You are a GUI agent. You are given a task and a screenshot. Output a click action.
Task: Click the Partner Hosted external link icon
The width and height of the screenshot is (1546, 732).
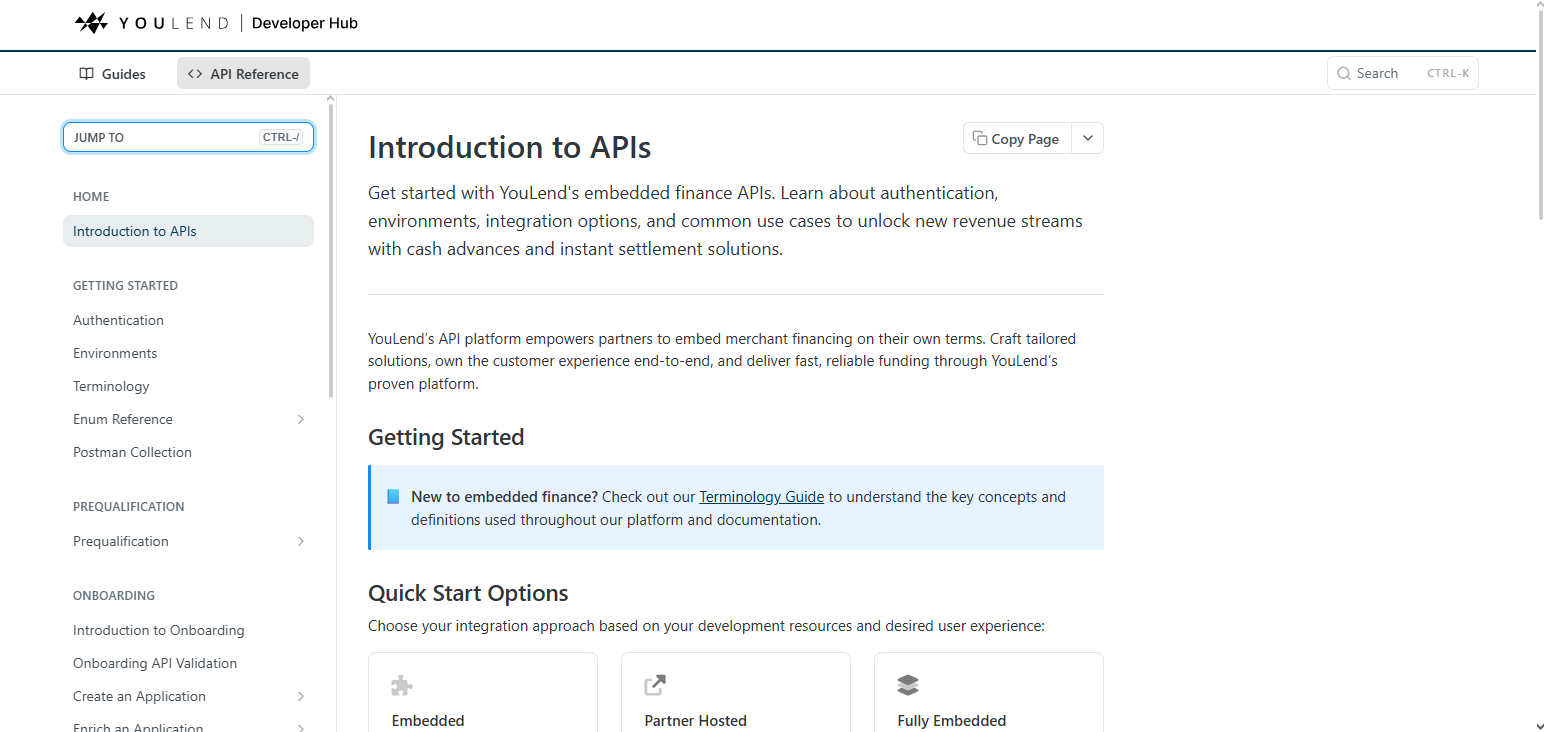655,685
